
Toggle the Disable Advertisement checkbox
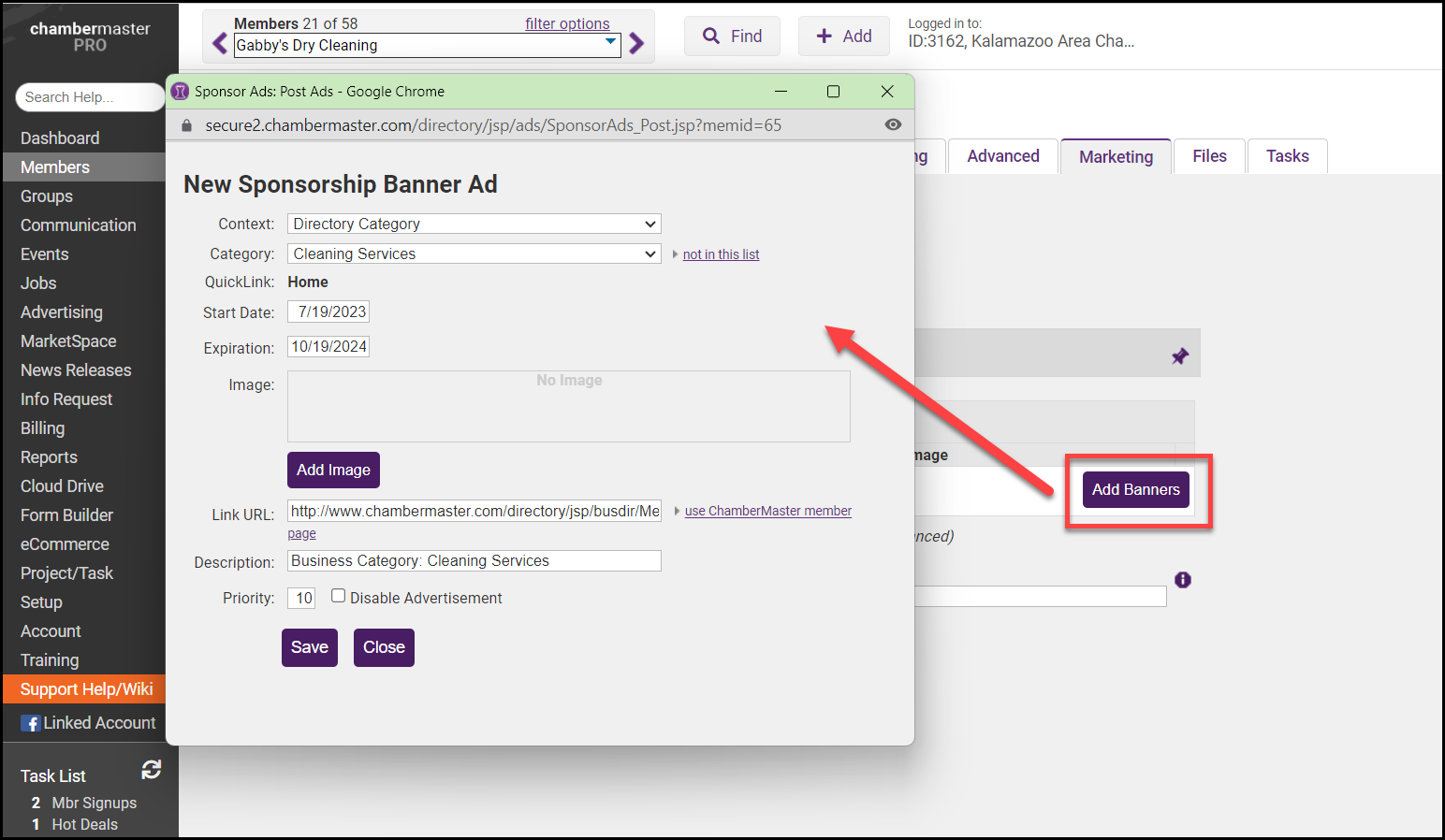pyautogui.click(x=339, y=596)
